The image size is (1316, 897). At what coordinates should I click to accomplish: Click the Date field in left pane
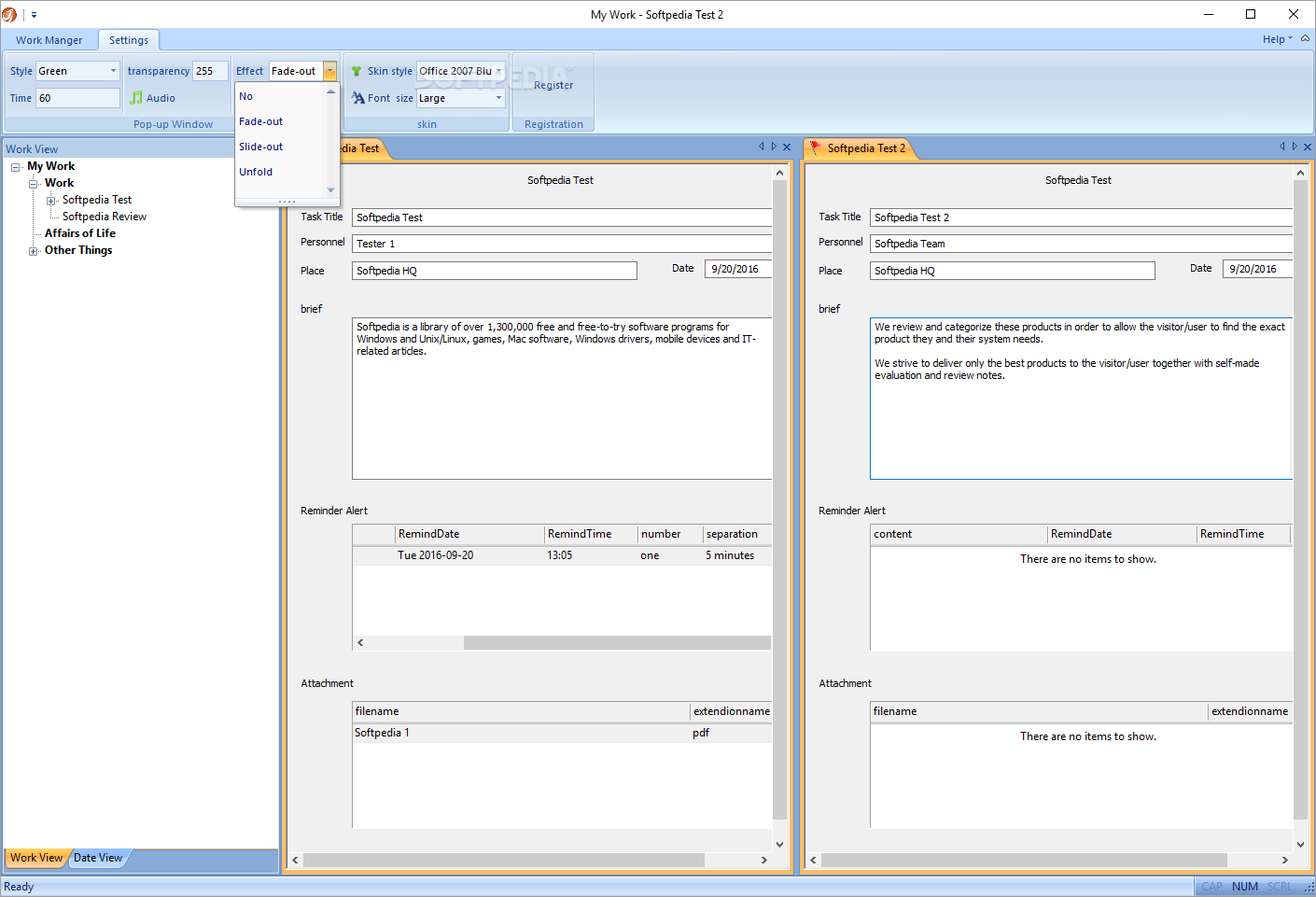click(x=738, y=269)
